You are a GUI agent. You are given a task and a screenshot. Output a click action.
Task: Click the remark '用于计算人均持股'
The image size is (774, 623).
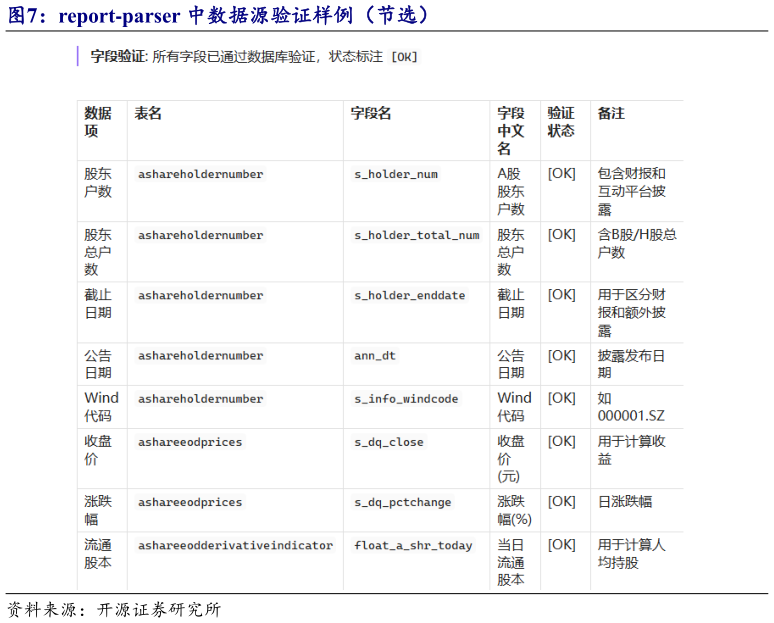coord(631,554)
